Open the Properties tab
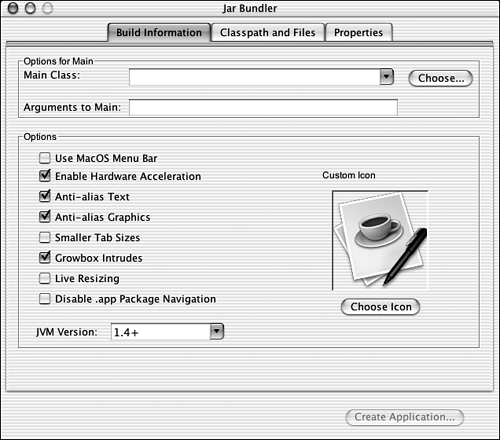Image resolution: width=500 pixels, height=440 pixels. tap(359, 33)
